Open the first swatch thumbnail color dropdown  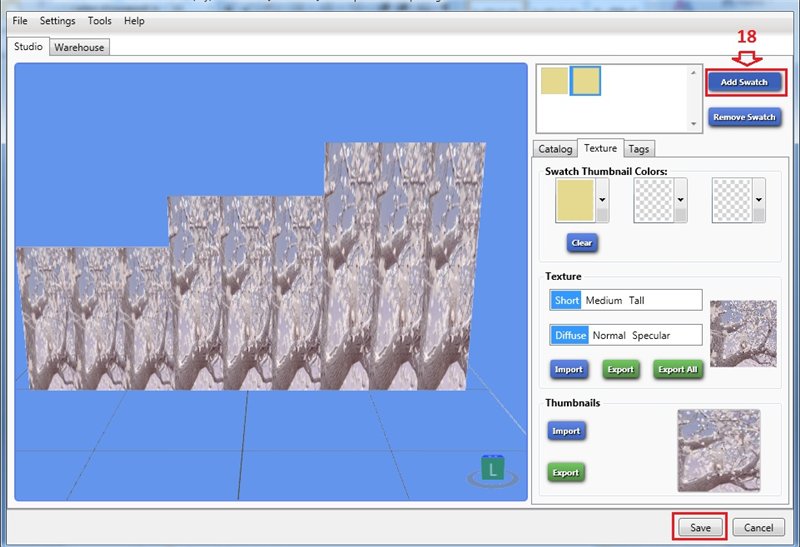[601, 200]
